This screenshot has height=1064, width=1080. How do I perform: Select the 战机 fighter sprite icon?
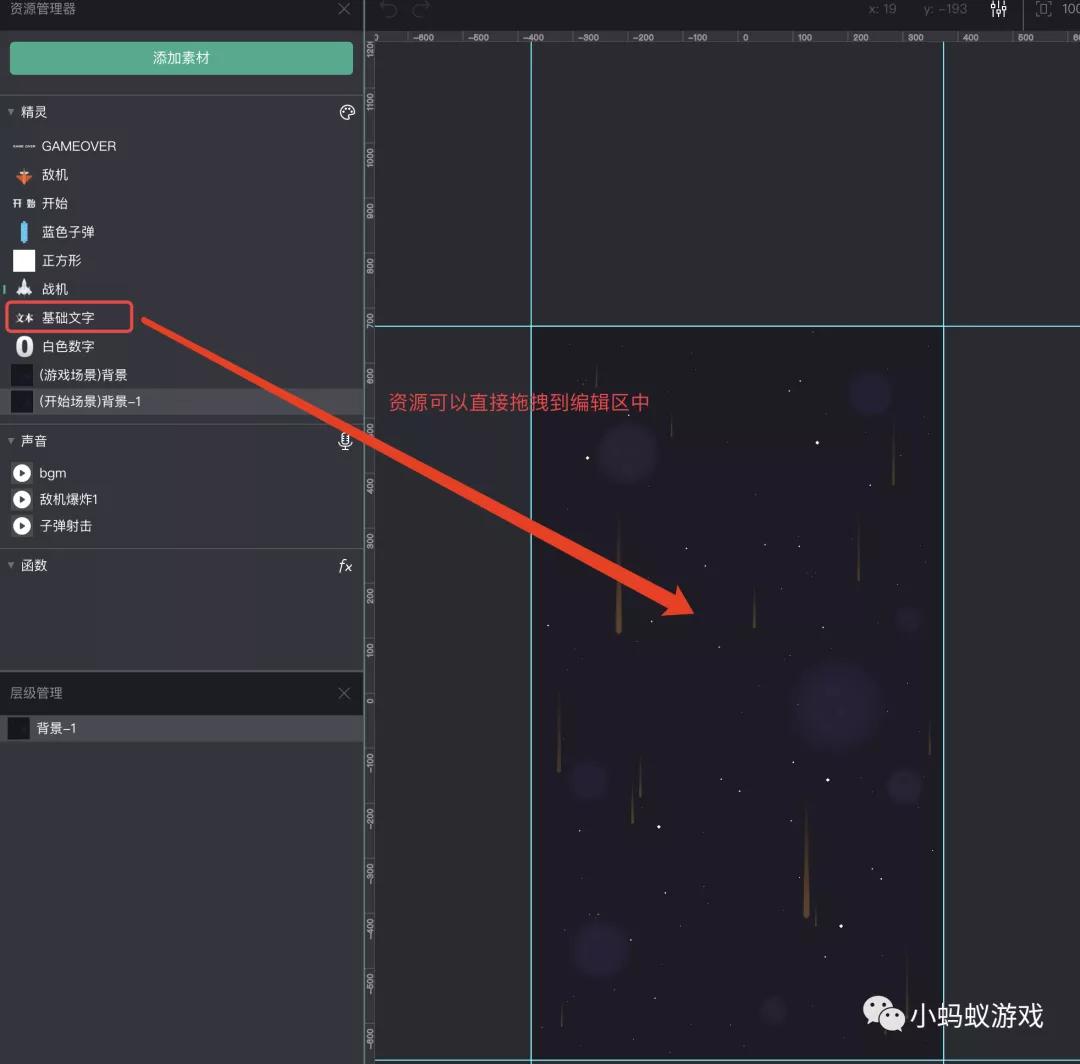[24, 289]
